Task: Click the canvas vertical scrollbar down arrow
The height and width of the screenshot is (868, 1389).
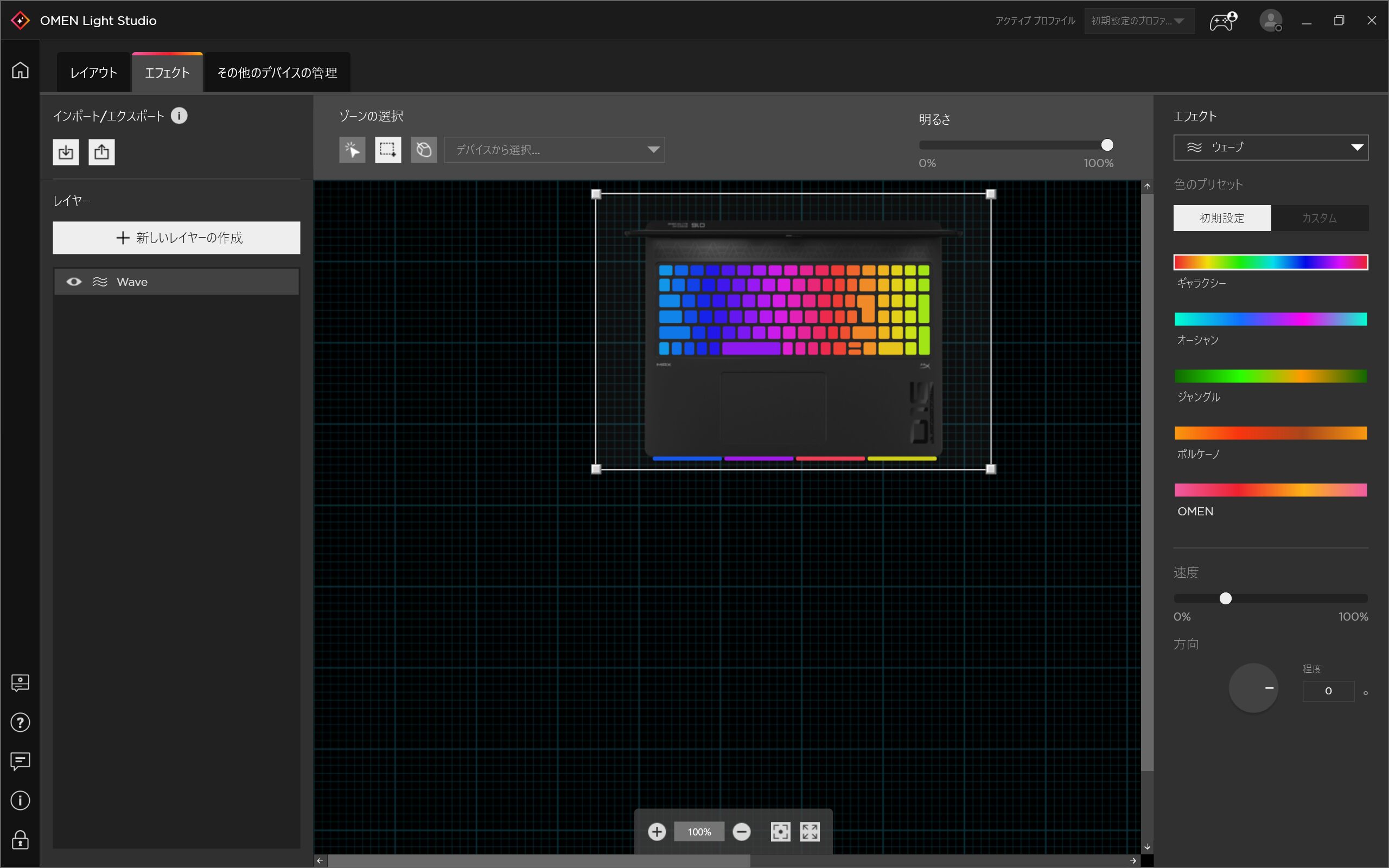Action: click(x=1147, y=847)
